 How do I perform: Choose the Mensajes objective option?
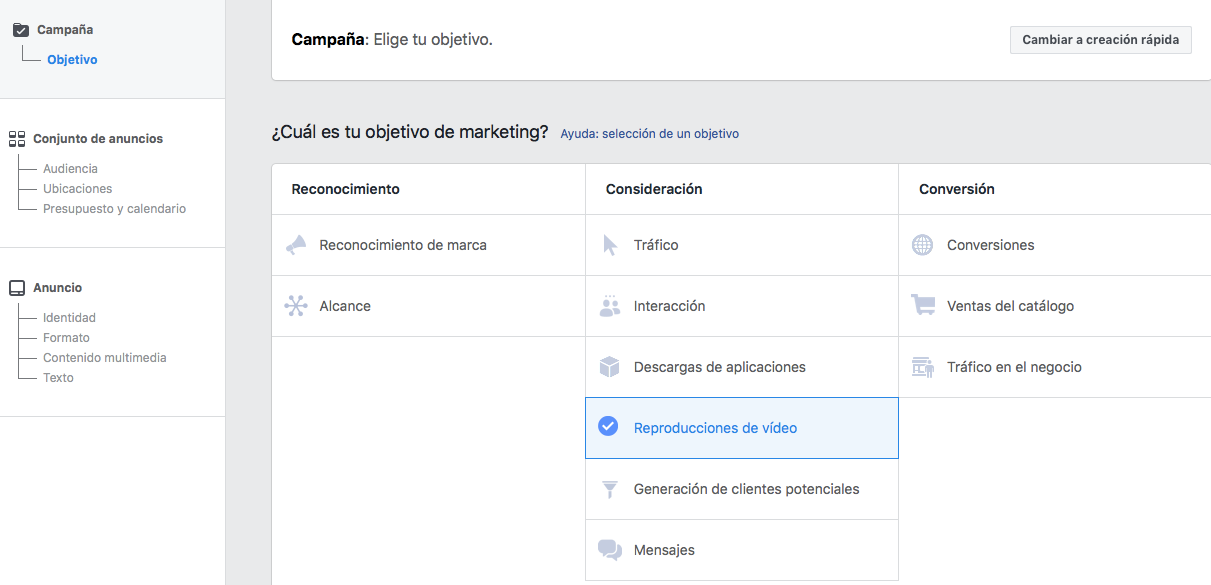(x=664, y=550)
